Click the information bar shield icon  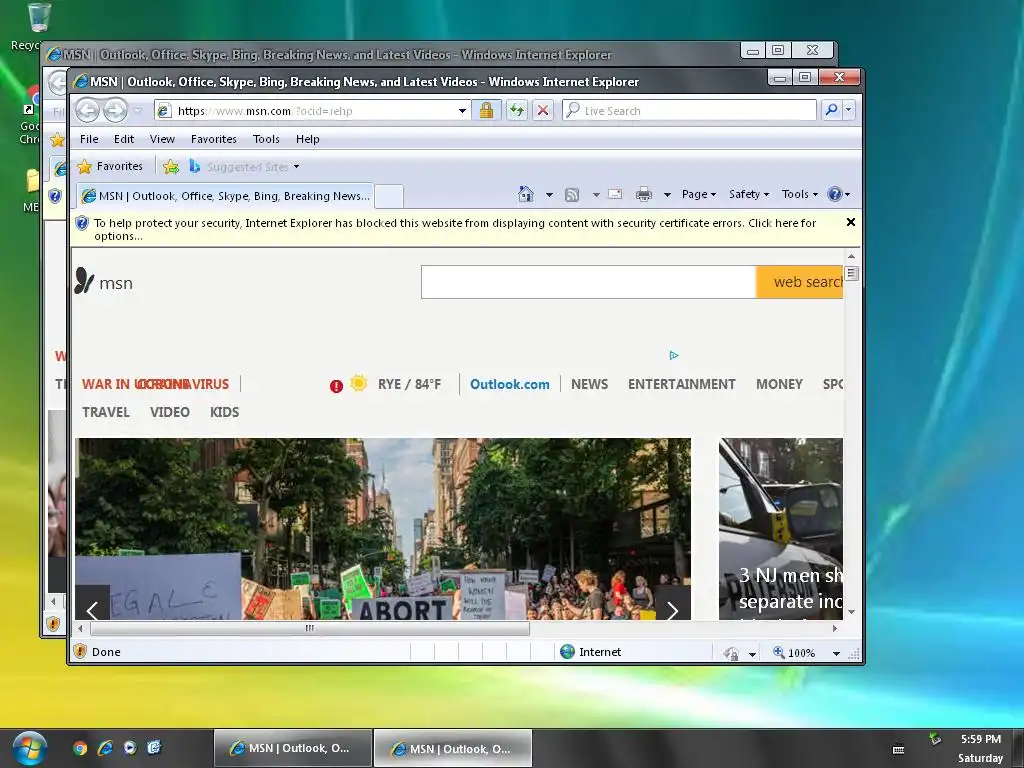82,223
